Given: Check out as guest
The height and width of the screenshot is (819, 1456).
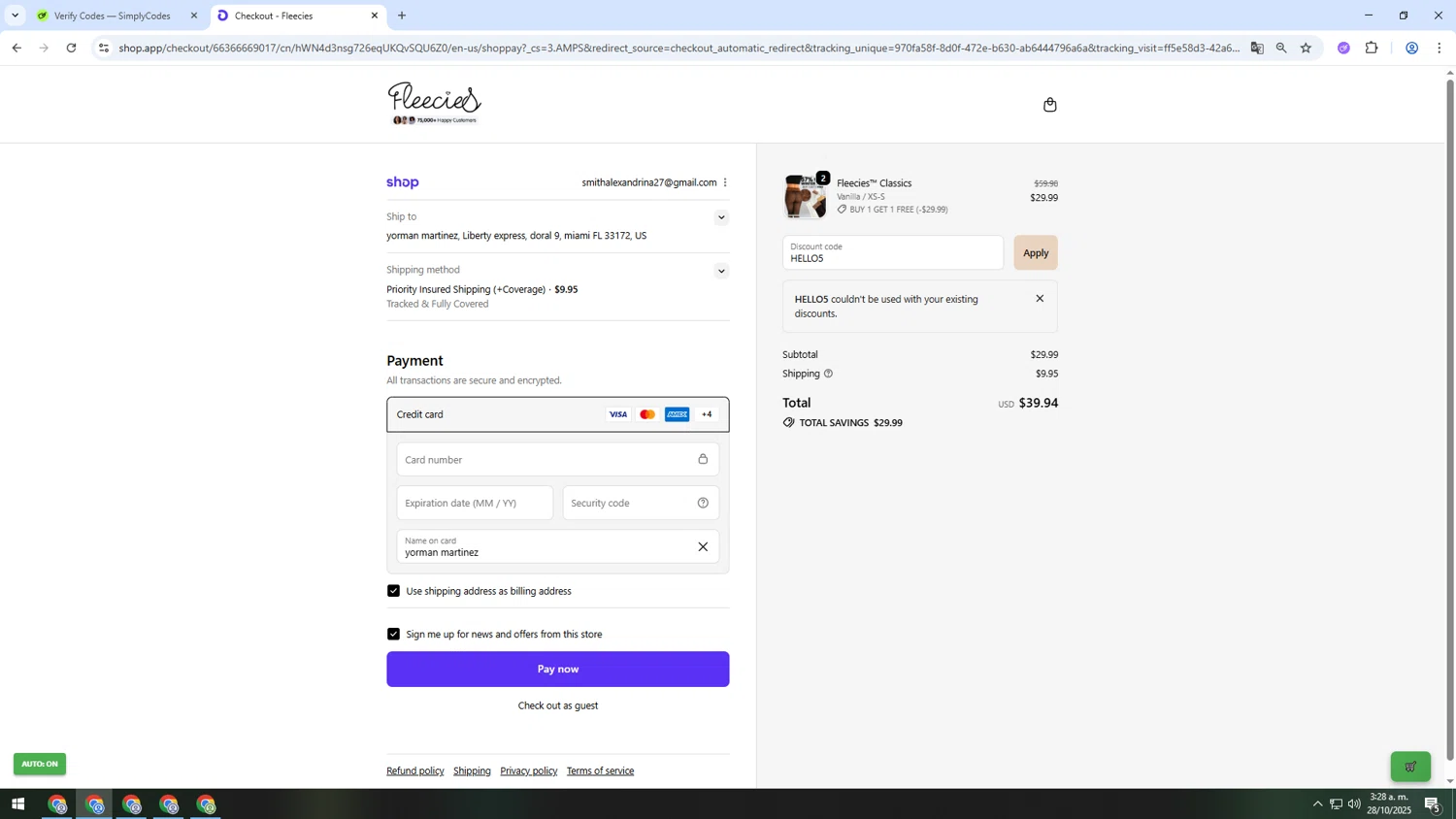Looking at the screenshot, I should pos(558,705).
